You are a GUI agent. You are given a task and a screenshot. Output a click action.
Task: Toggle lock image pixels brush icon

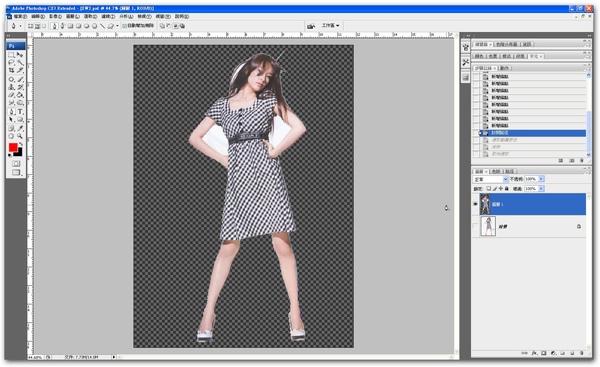point(495,189)
